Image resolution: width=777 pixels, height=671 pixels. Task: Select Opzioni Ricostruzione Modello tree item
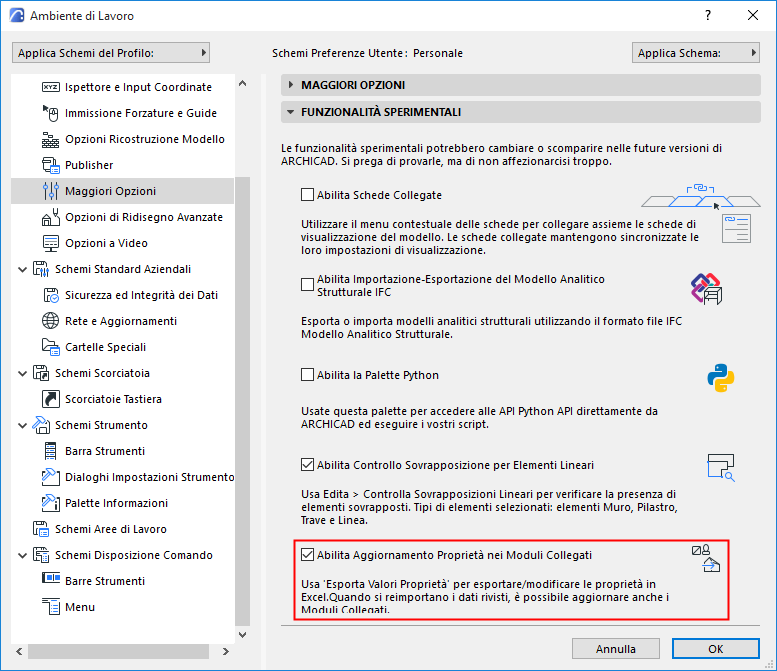coord(145,139)
